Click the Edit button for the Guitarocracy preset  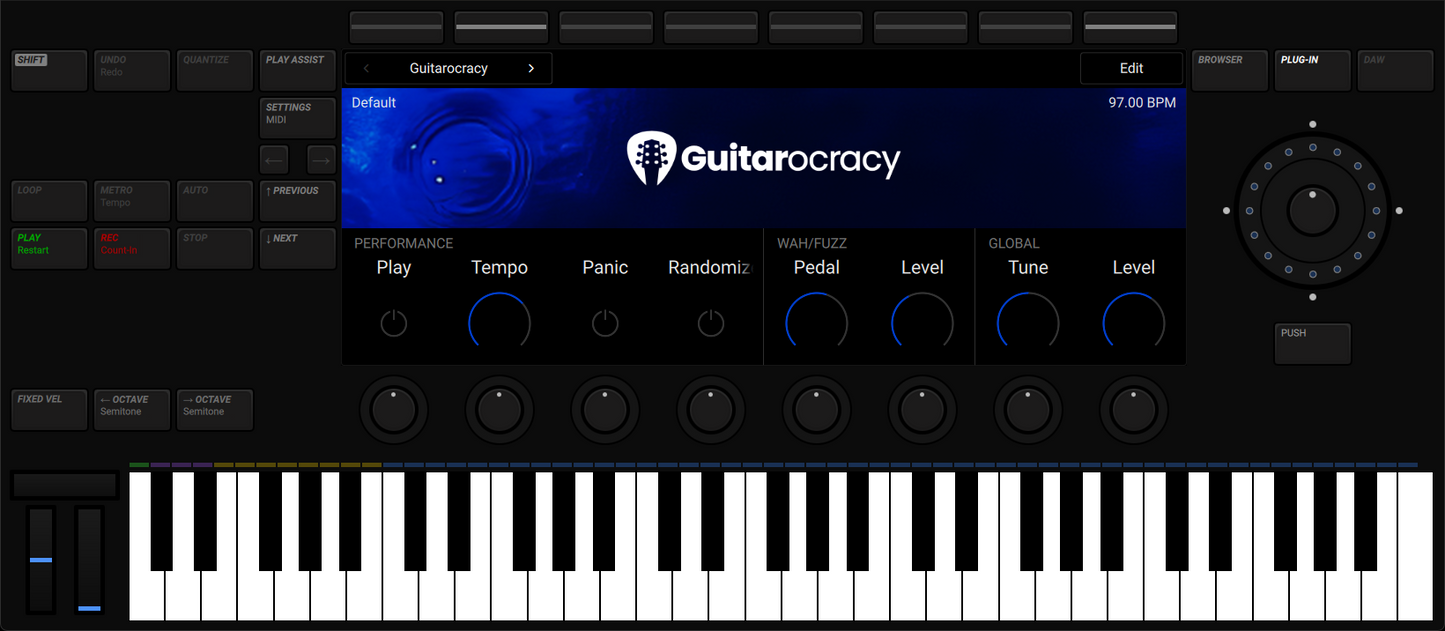pyautogui.click(x=1131, y=68)
